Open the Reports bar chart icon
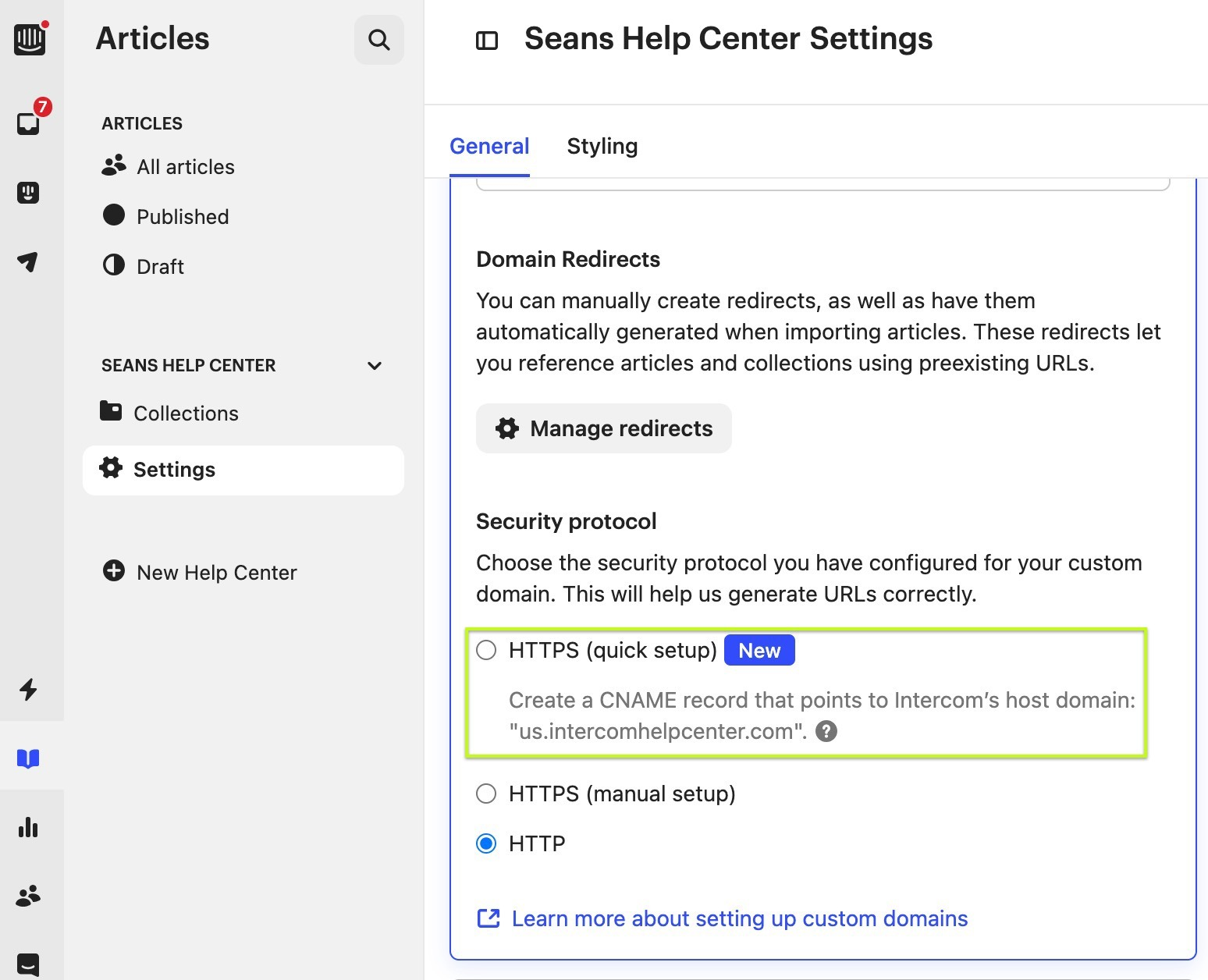The height and width of the screenshot is (980, 1208). 29,827
